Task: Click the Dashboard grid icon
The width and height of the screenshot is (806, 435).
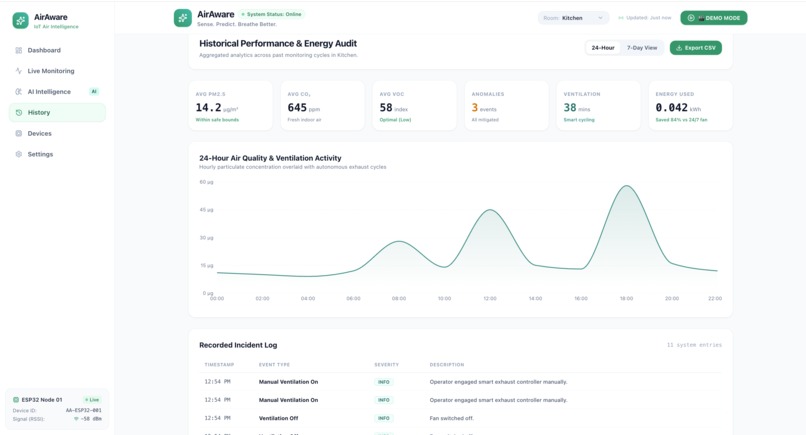Action: pyautogui.click(x=19, y=50)
